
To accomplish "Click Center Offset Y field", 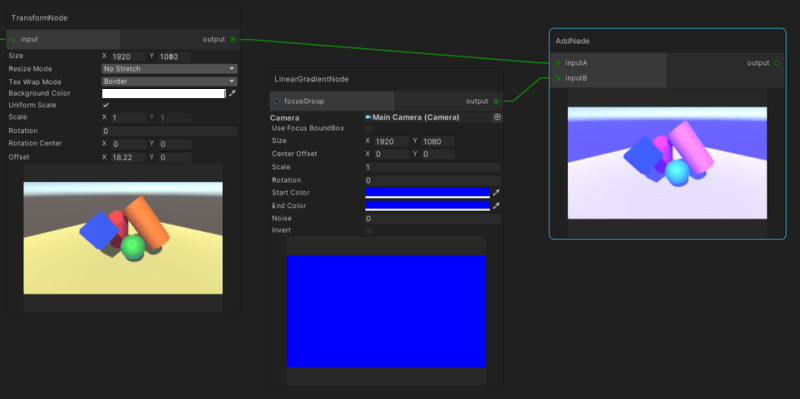I will pyautogui.click(x=438, y=154).
